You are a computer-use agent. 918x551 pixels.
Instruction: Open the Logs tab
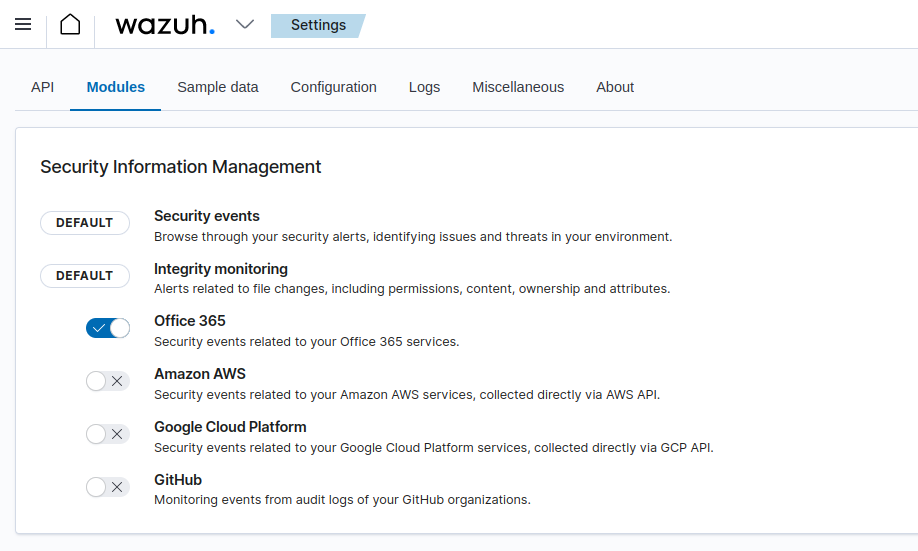[x=424, y=87]
